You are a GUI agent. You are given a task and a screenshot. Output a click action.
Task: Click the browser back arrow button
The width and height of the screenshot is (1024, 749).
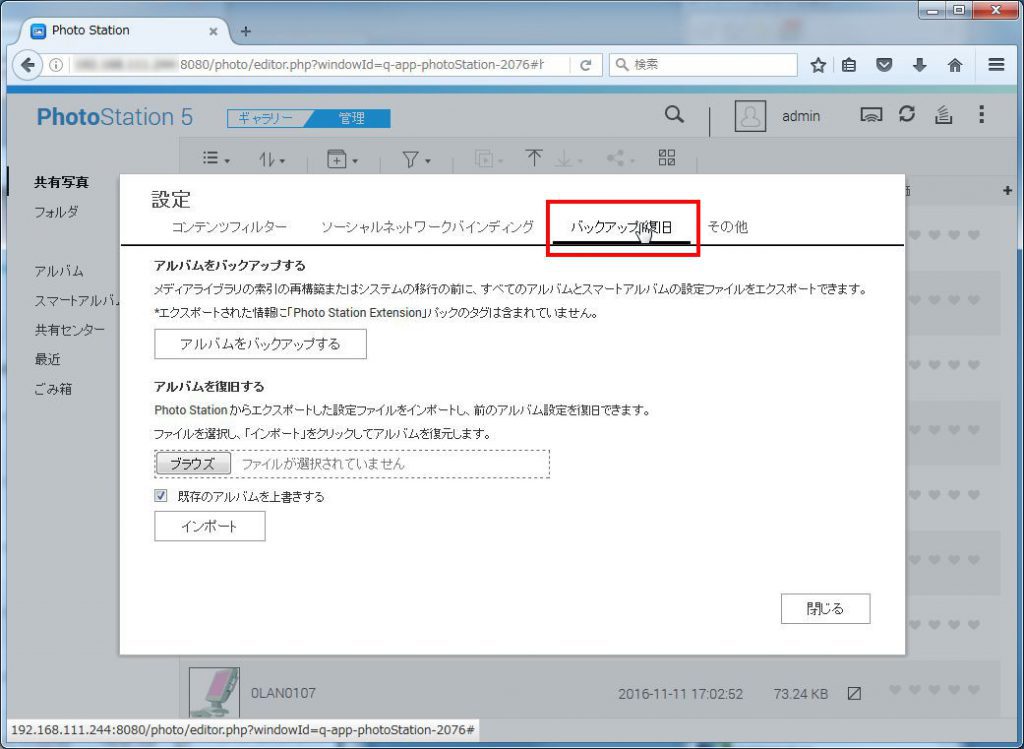point(27,65)
